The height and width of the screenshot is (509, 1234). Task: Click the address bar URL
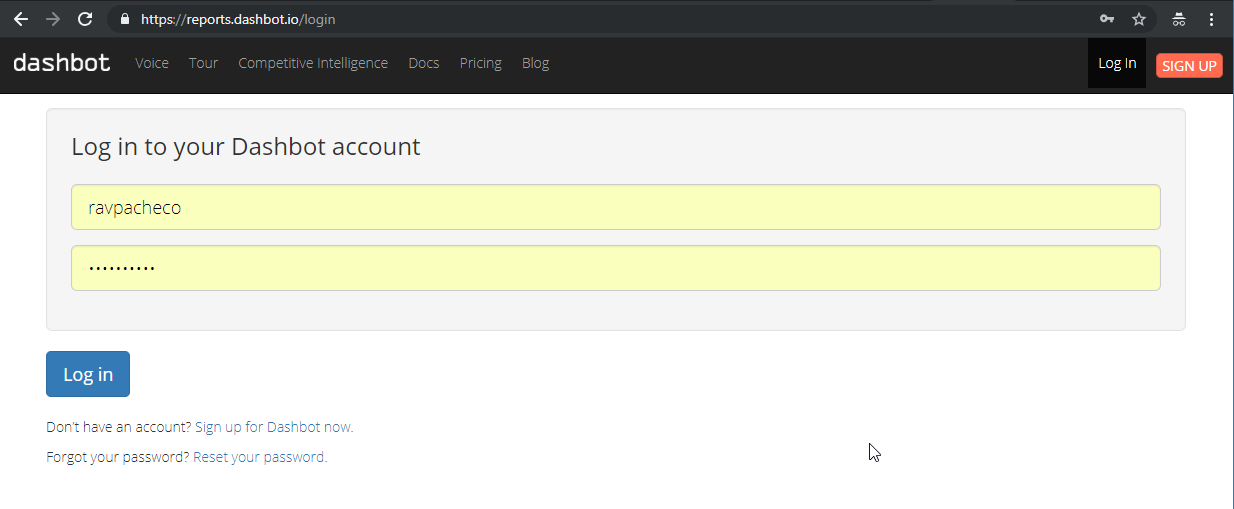pyautogui.click(x=238, y=19)
